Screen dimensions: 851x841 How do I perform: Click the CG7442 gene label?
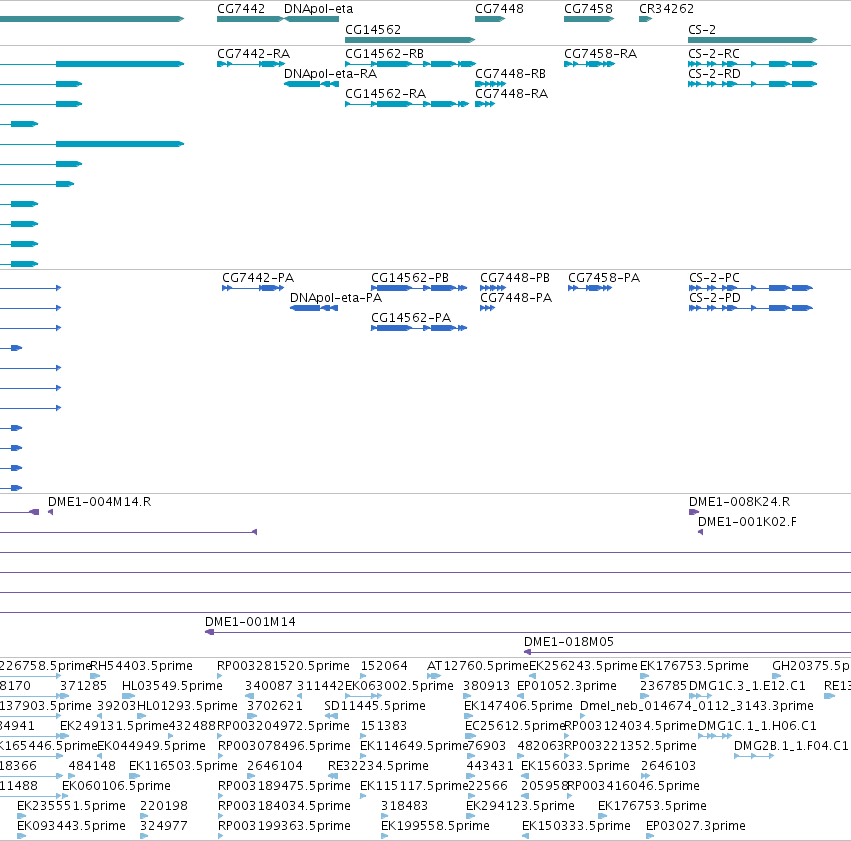pos(241,9)
